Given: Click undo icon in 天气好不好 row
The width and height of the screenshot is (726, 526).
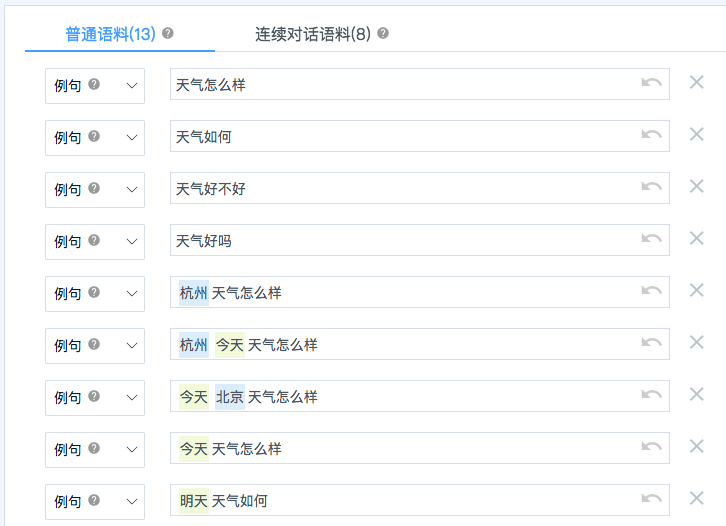Looking at the screenshot, I should click(x=651, y=186).
